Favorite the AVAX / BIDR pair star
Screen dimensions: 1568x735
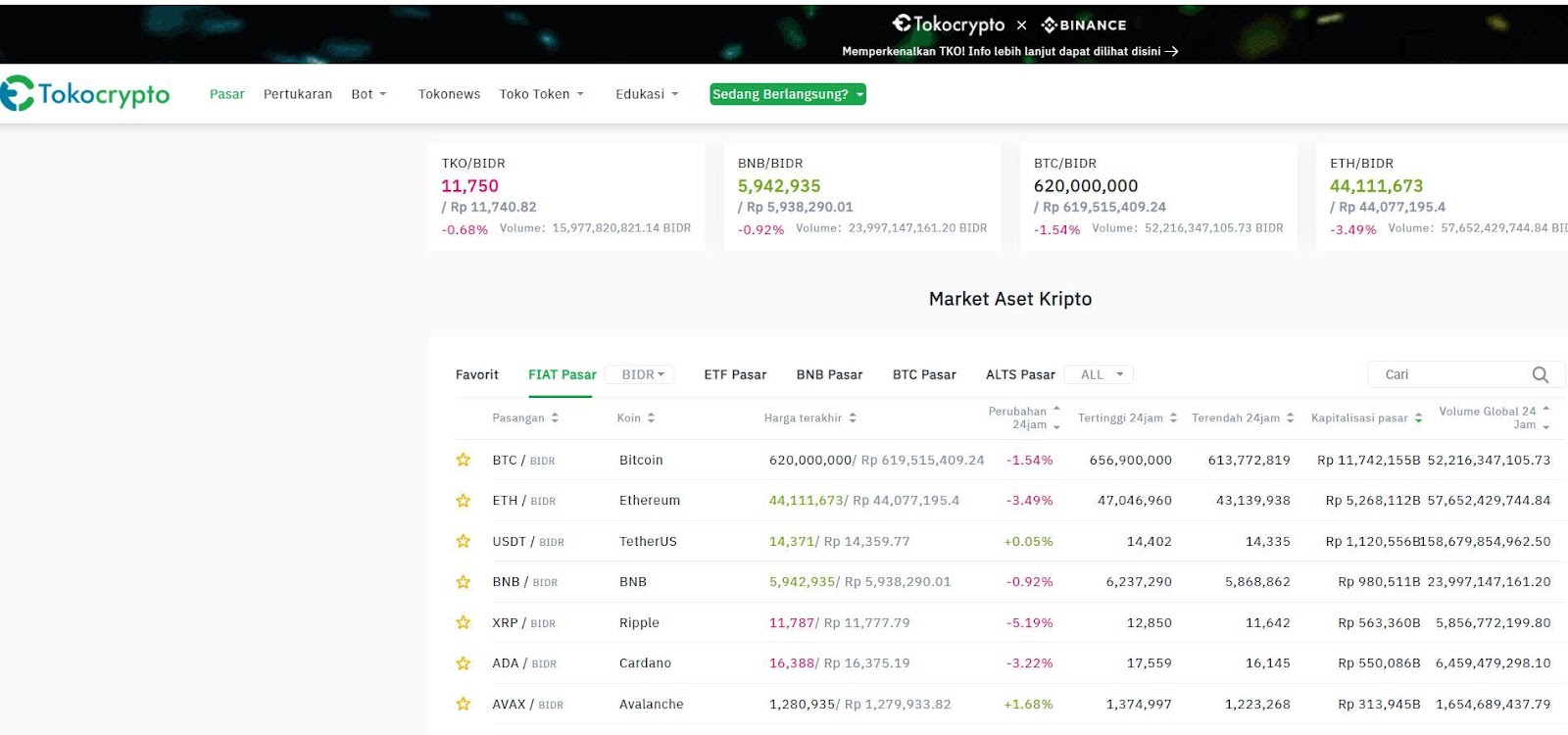point(464,704)
